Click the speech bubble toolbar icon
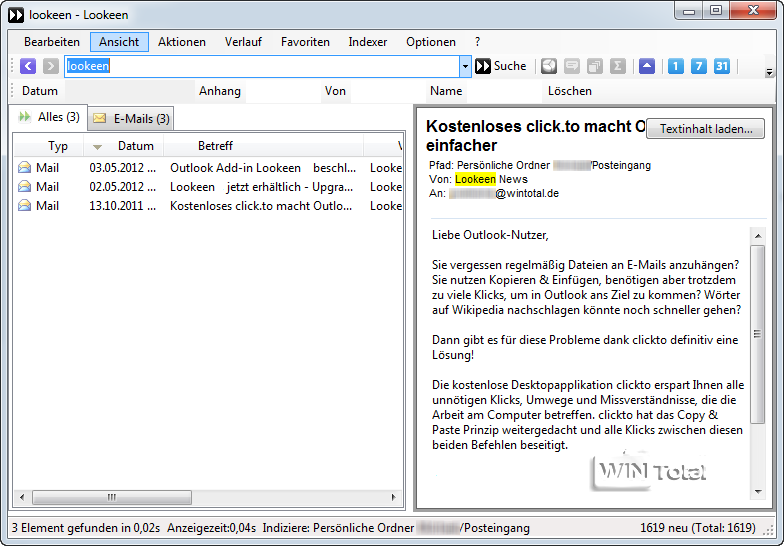The width and height of the screenshot is (784, 546). pyautogui.click(x=572, y=66)
